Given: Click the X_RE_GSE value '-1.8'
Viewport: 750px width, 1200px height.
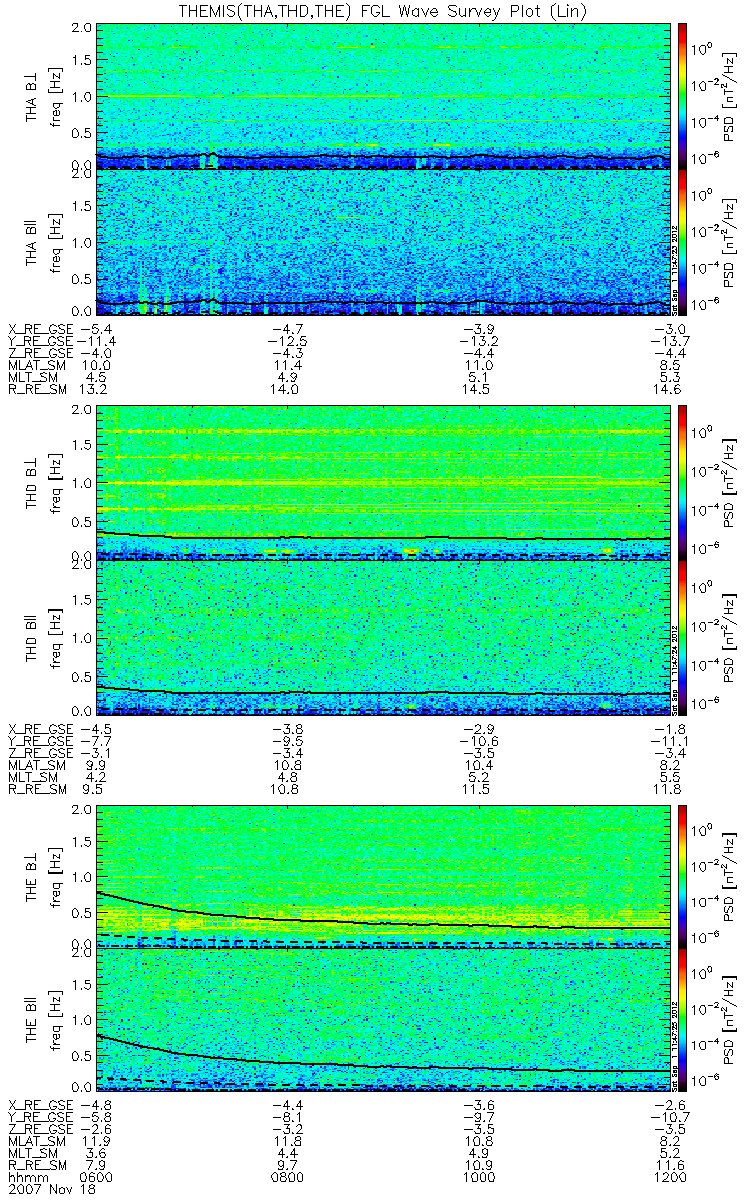Looking at the screenshot, I should pos(670,728).
